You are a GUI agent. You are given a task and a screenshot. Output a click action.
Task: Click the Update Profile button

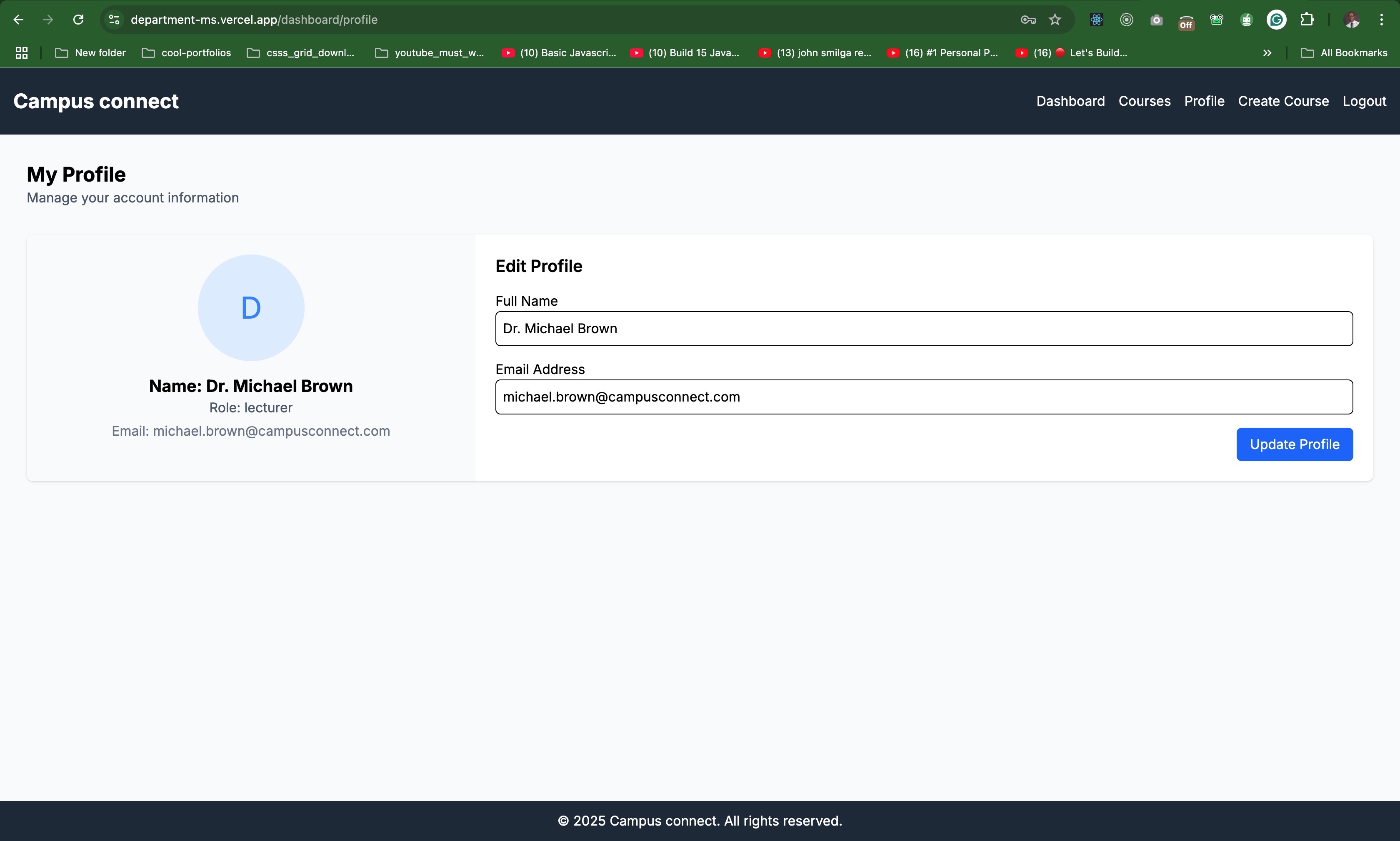point(1294,444)
